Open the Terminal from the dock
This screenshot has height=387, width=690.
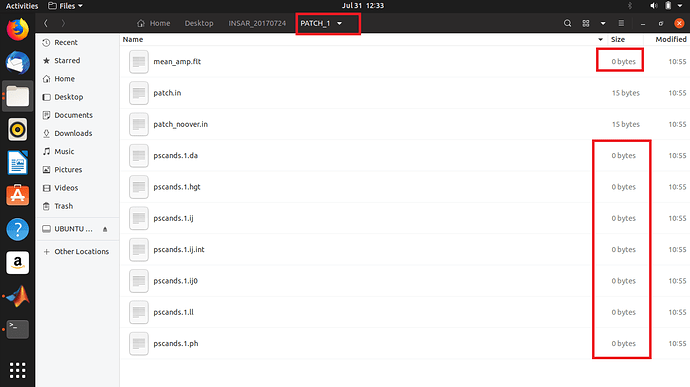[x=18, y=329]
